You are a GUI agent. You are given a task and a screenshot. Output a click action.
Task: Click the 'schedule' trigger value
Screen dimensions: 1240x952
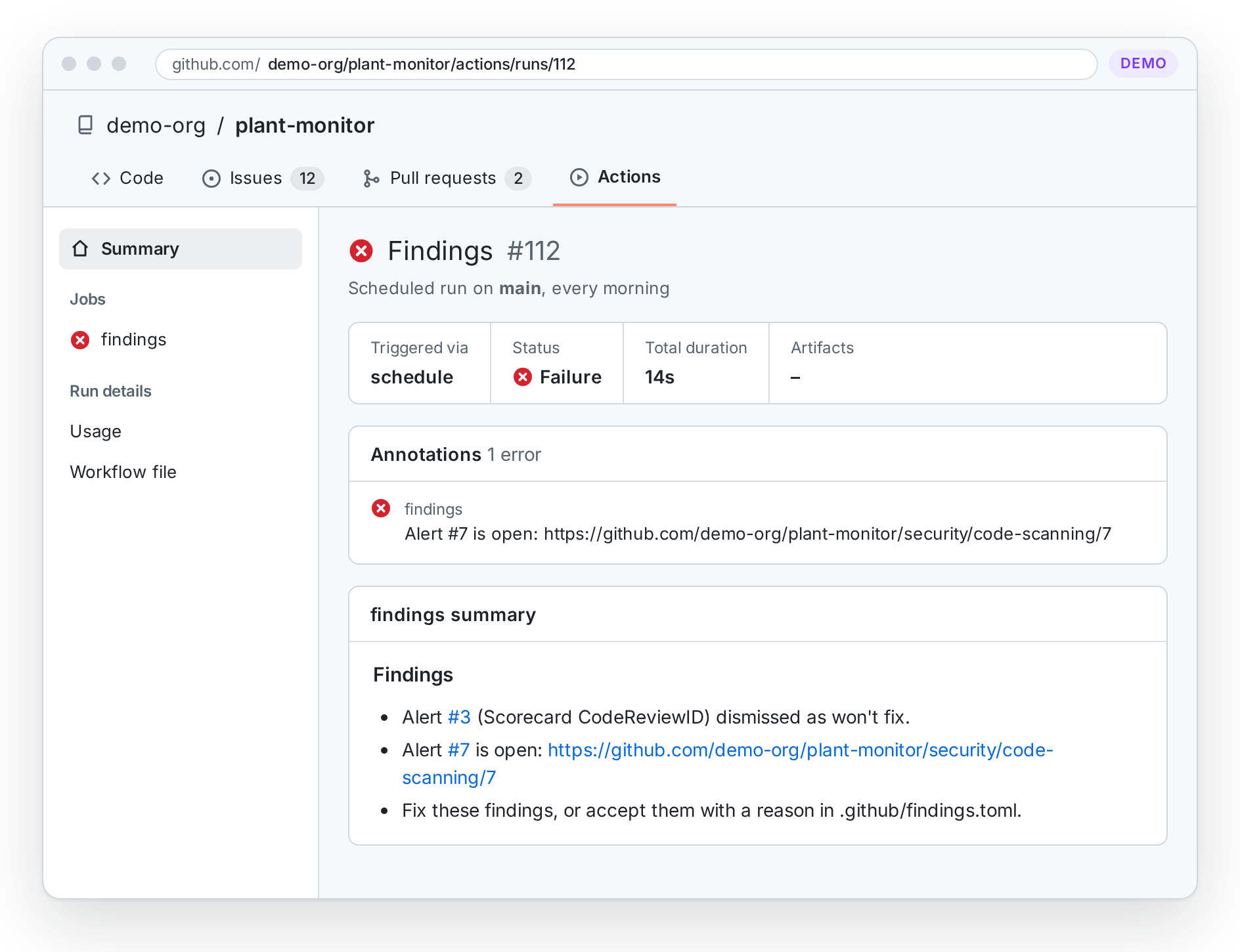pyautogui.click(x=412, y=377)
